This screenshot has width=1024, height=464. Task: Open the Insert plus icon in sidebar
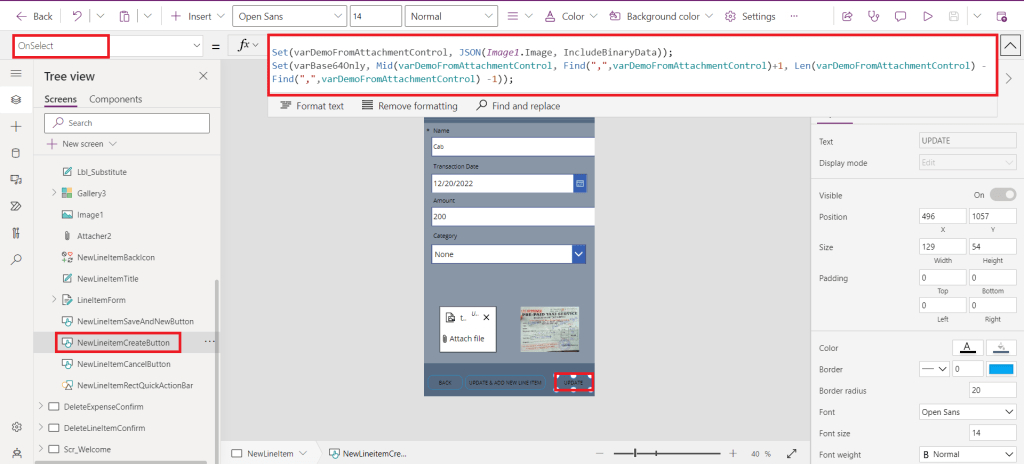(15, 126)
